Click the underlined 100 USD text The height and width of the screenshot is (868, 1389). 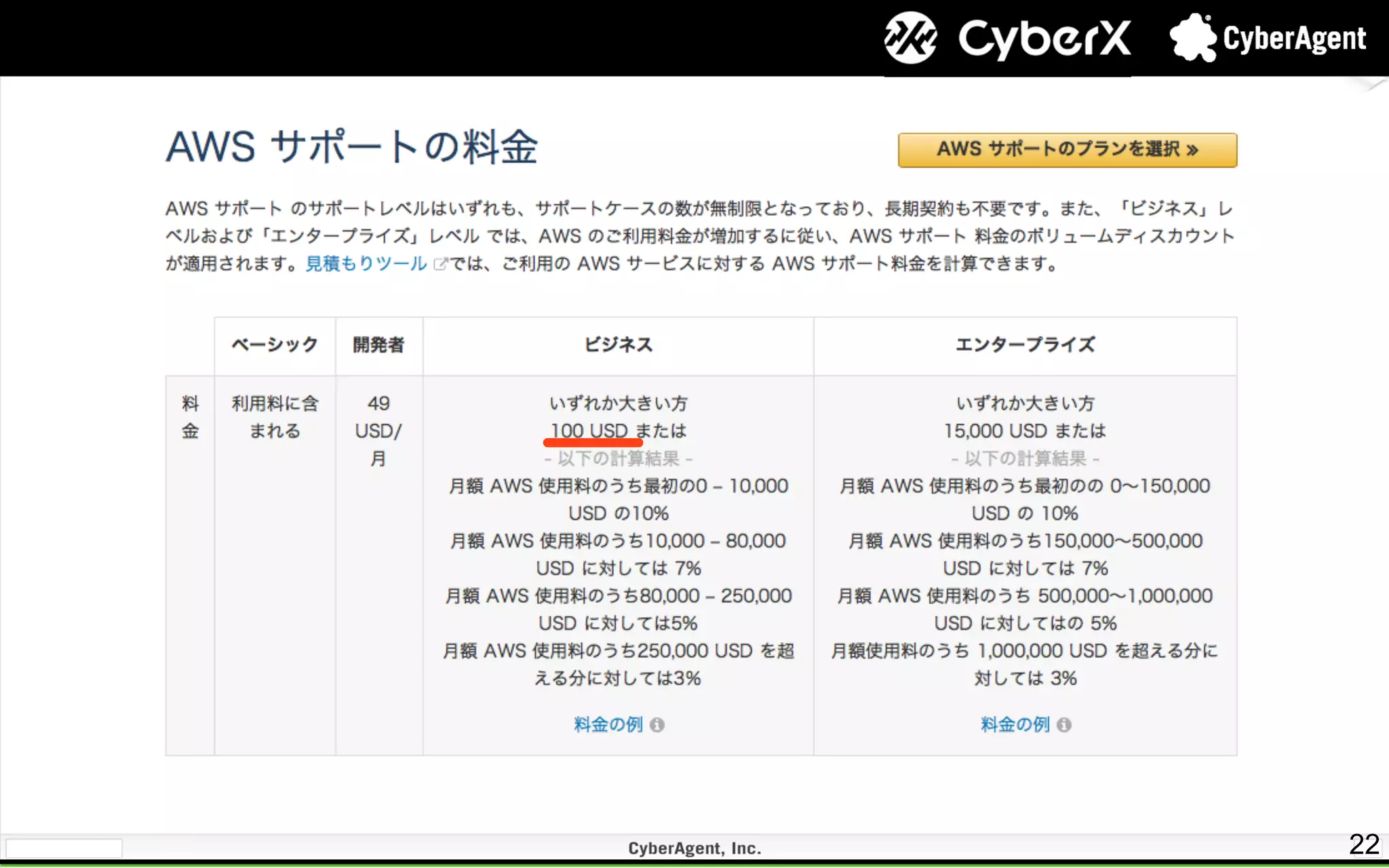click(x=589, y=431)
